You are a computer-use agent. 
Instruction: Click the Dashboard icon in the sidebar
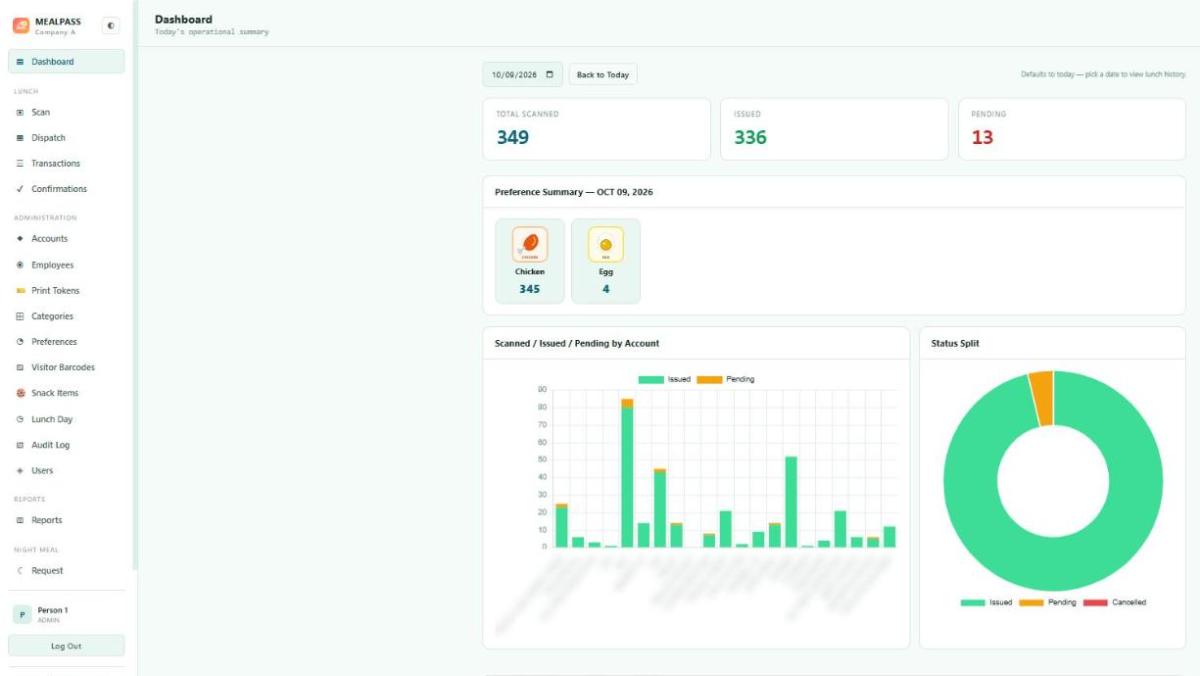pyautogui.click(x=20, y=62)
